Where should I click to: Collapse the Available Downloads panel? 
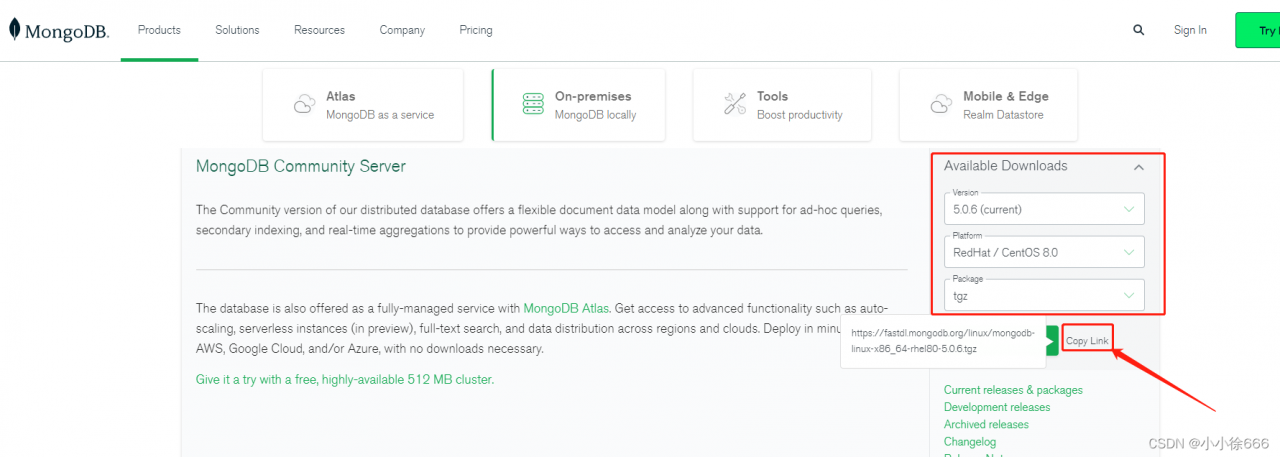click(1138, 167)
